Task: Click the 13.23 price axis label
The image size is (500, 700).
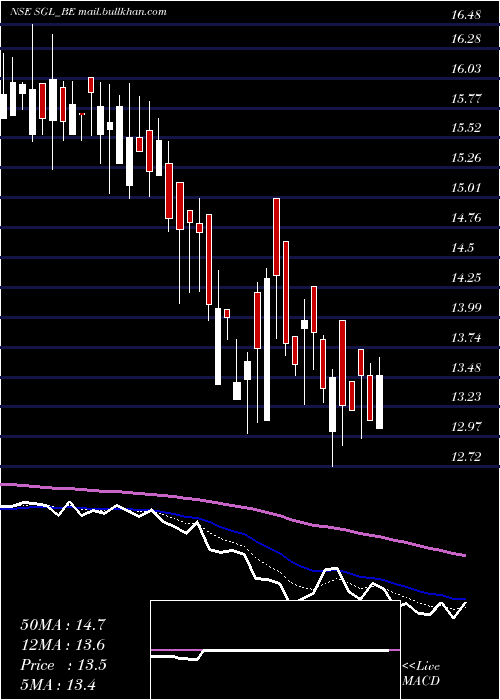Action: click(466, 397)
